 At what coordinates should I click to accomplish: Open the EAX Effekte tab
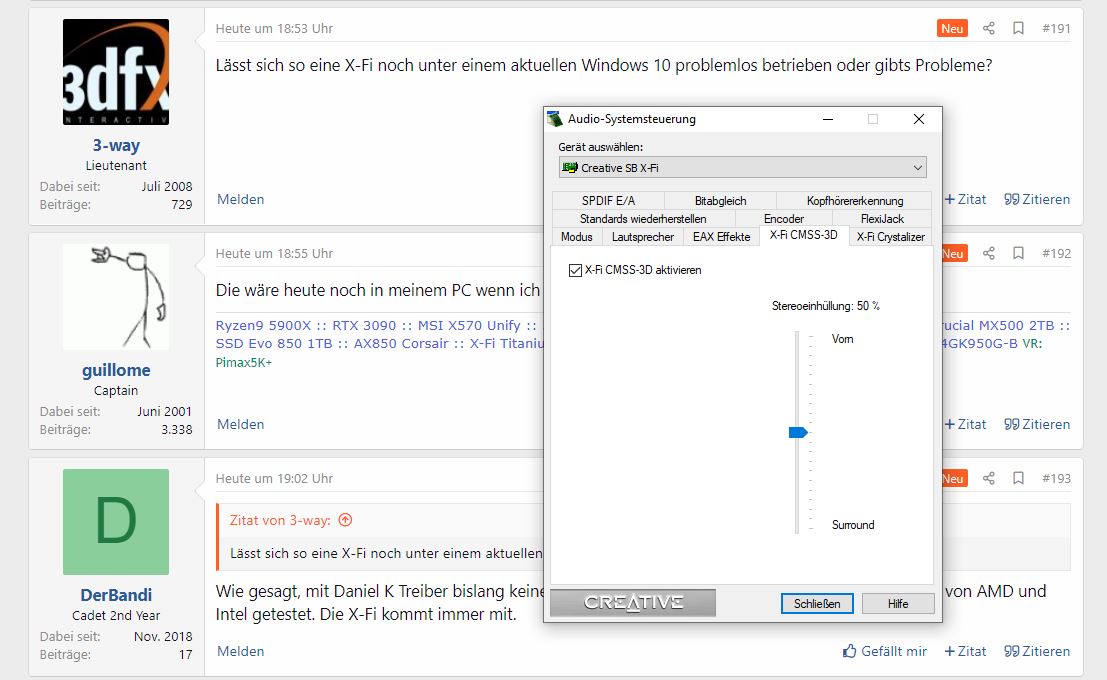click(722, 237)
